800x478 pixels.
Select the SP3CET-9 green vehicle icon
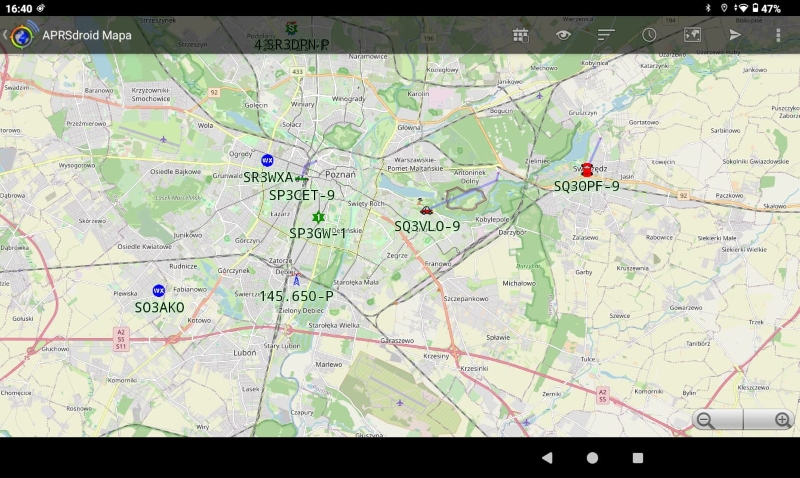(302, 179)
